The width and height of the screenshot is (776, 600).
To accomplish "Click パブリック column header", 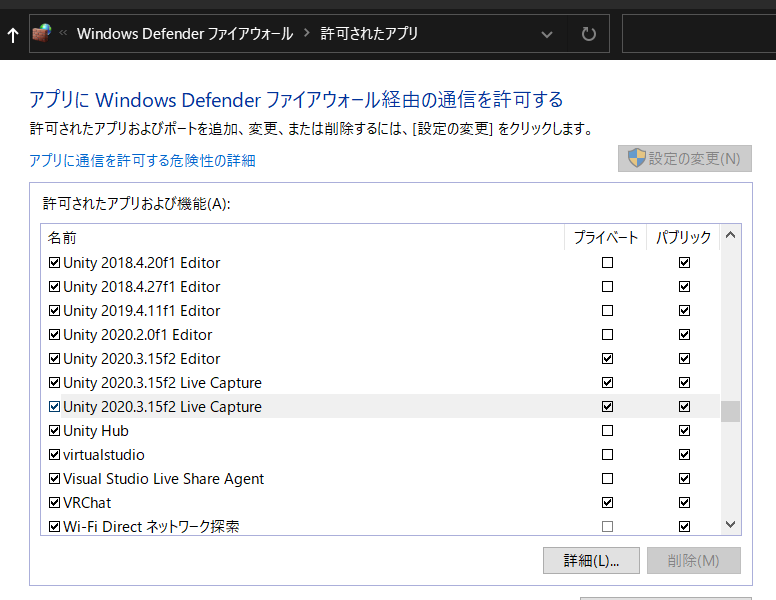I will click(x=683, y=237).
